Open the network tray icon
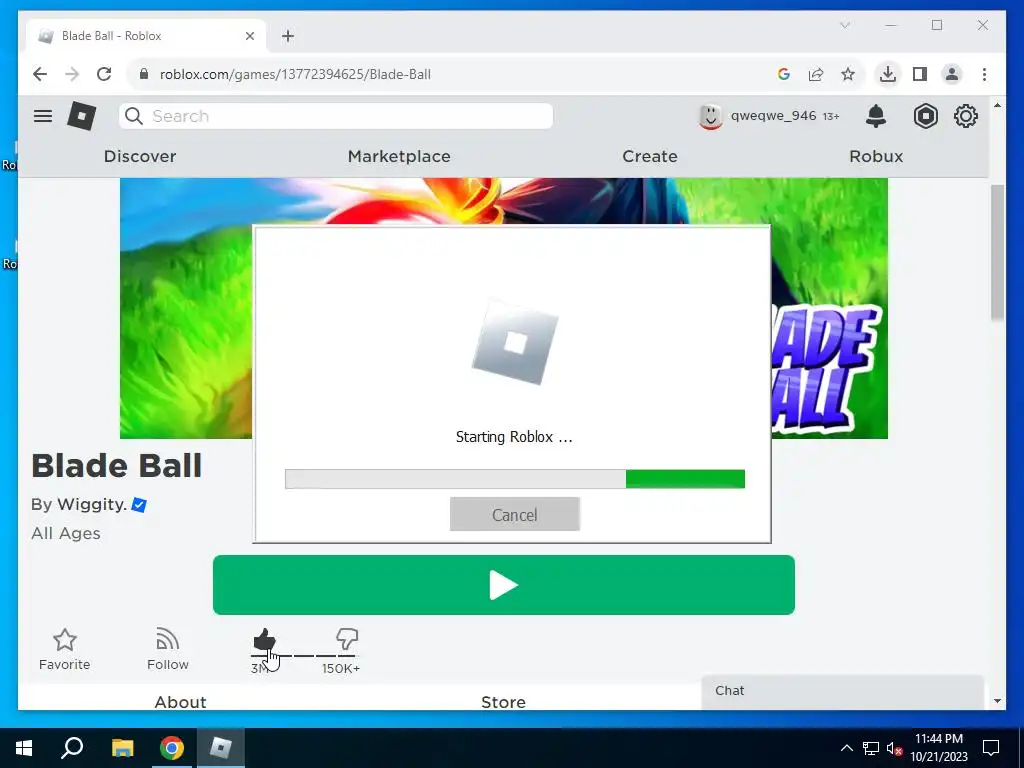This screenshot has height=768, width=1024. click(871, 748)
